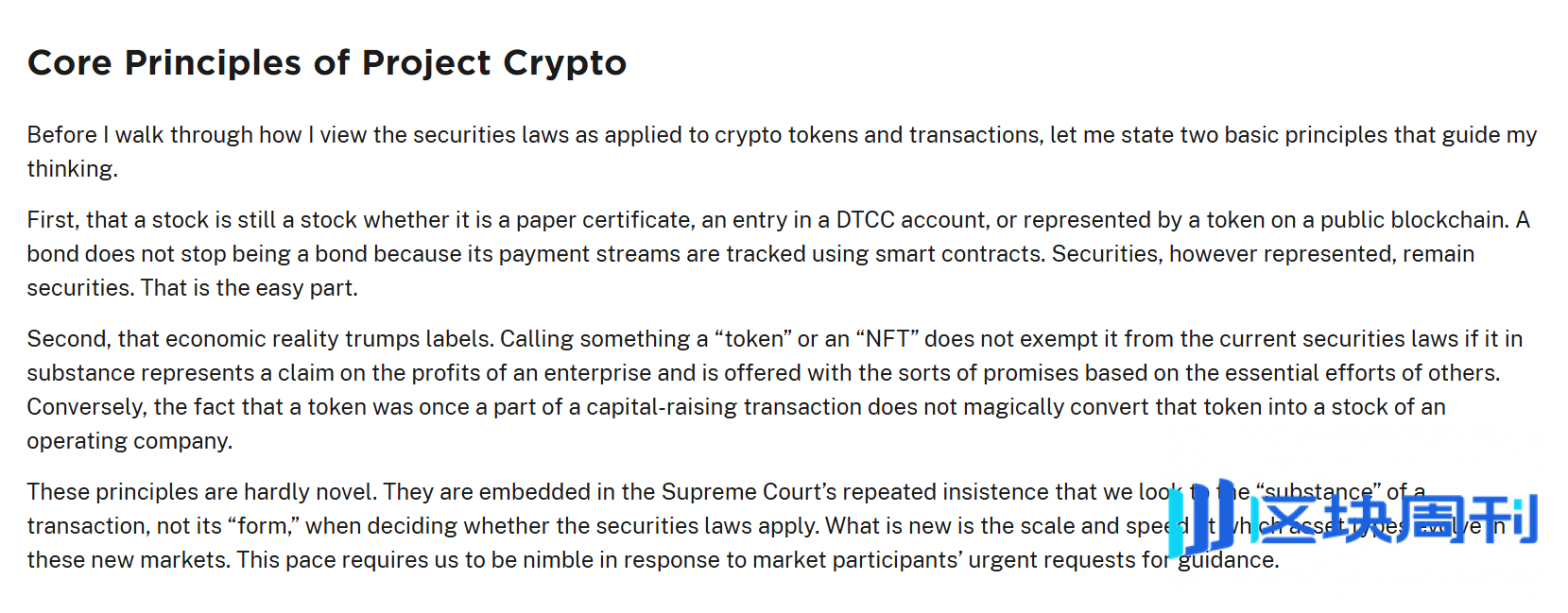Click the sentence "That is the easy part."

(x=250, y=288)
